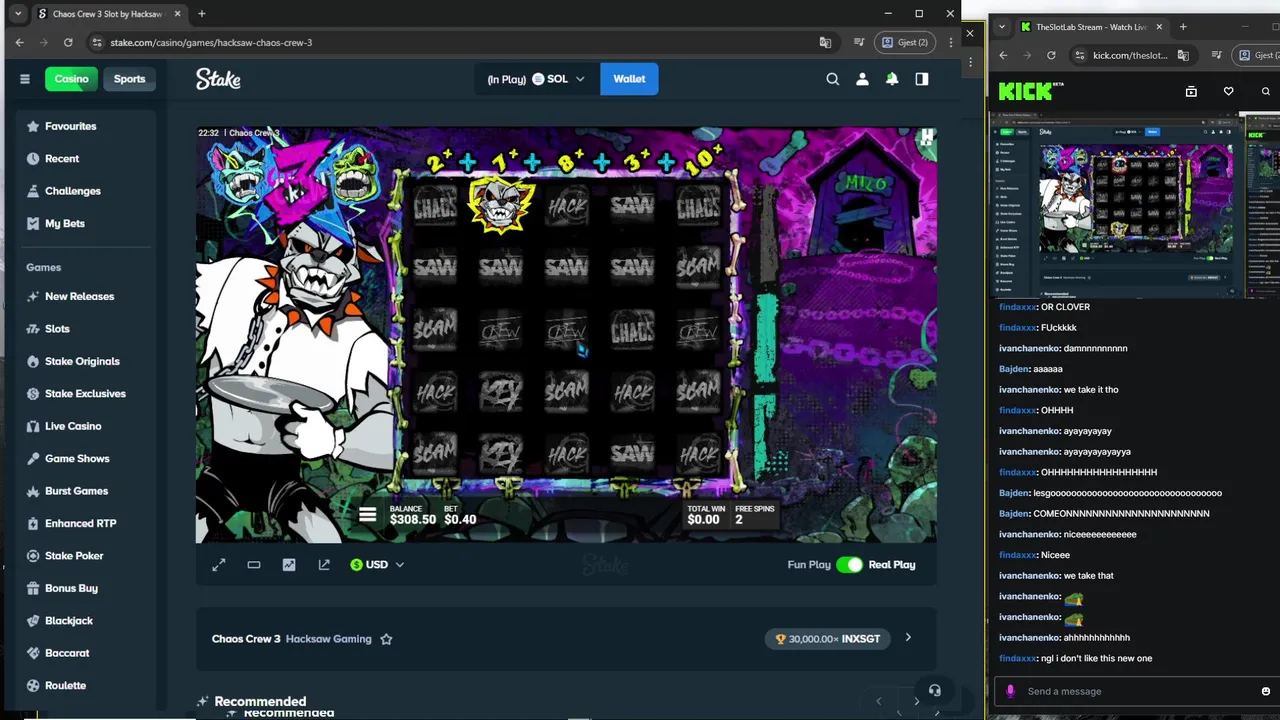1280x720 pixels.
Task: Open emoji picker in Kick chat
Action: point(1265,691)
